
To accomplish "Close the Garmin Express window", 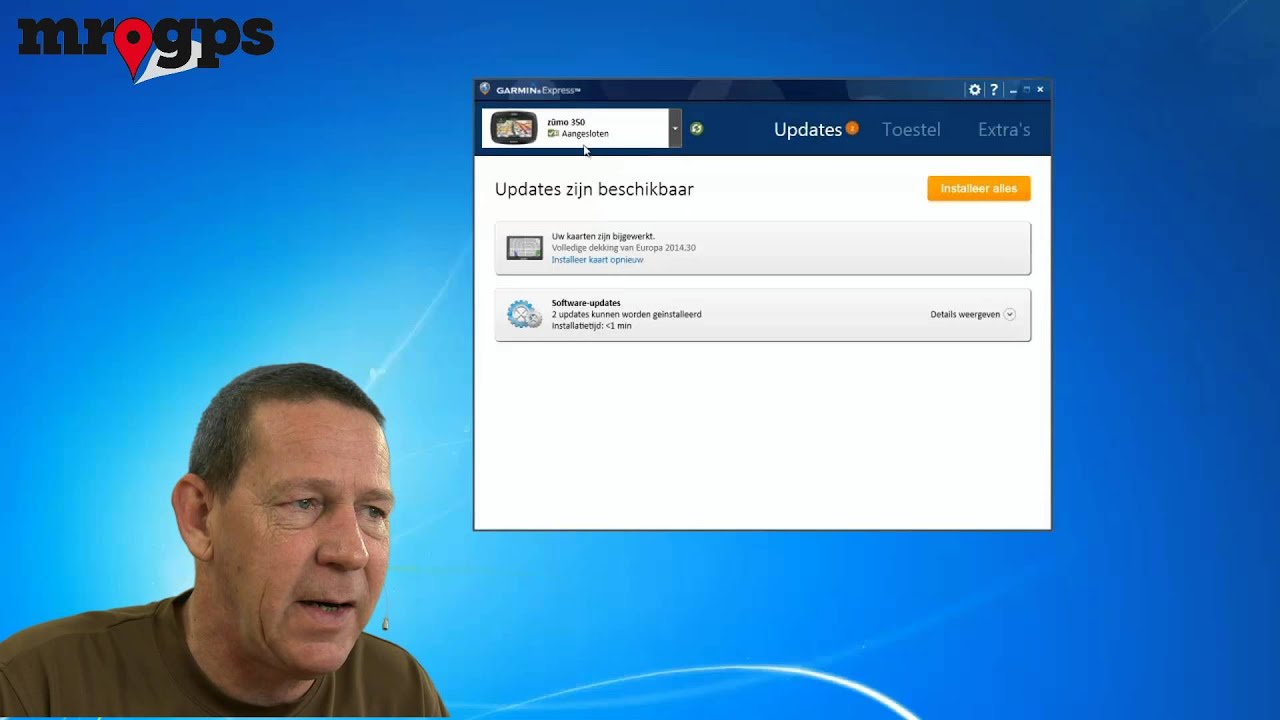I will click(1040, 90).
